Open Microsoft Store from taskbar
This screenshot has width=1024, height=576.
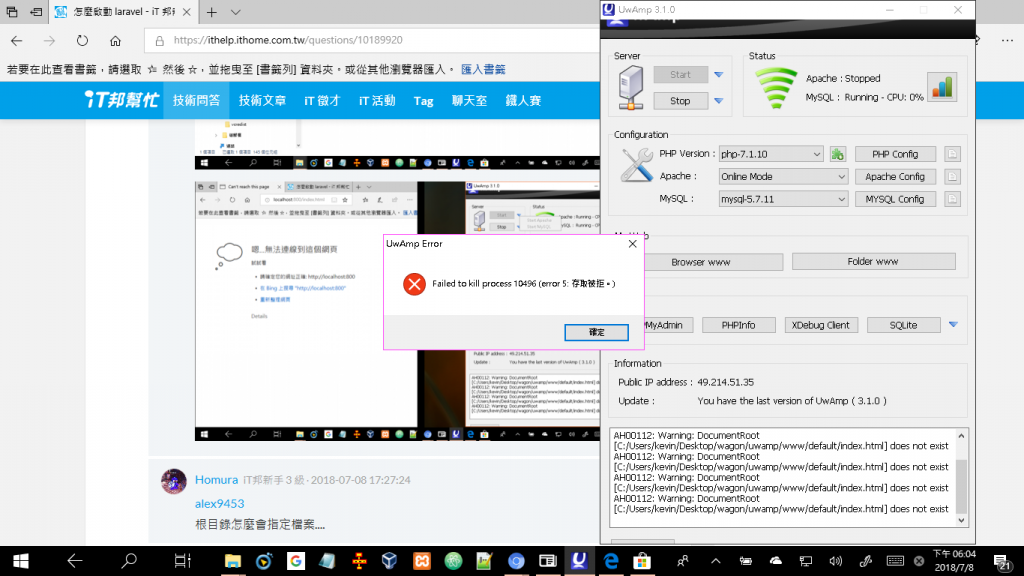[642, 561]
